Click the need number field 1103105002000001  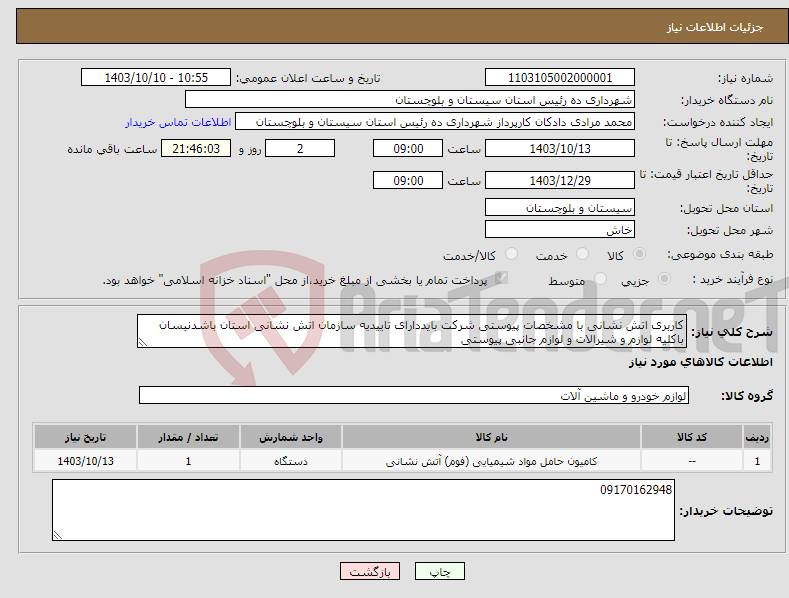click(x=560, y=78)
